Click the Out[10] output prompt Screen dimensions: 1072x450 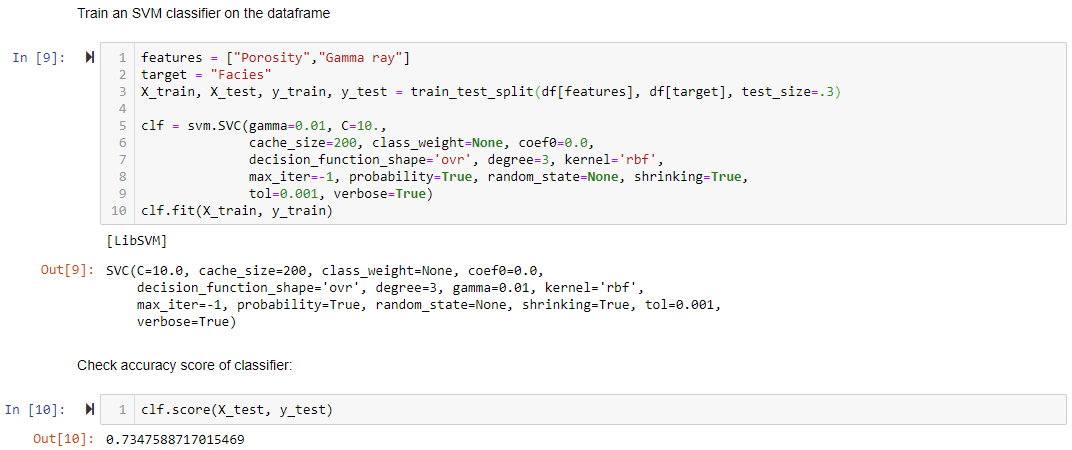click(x=64, y=439)
